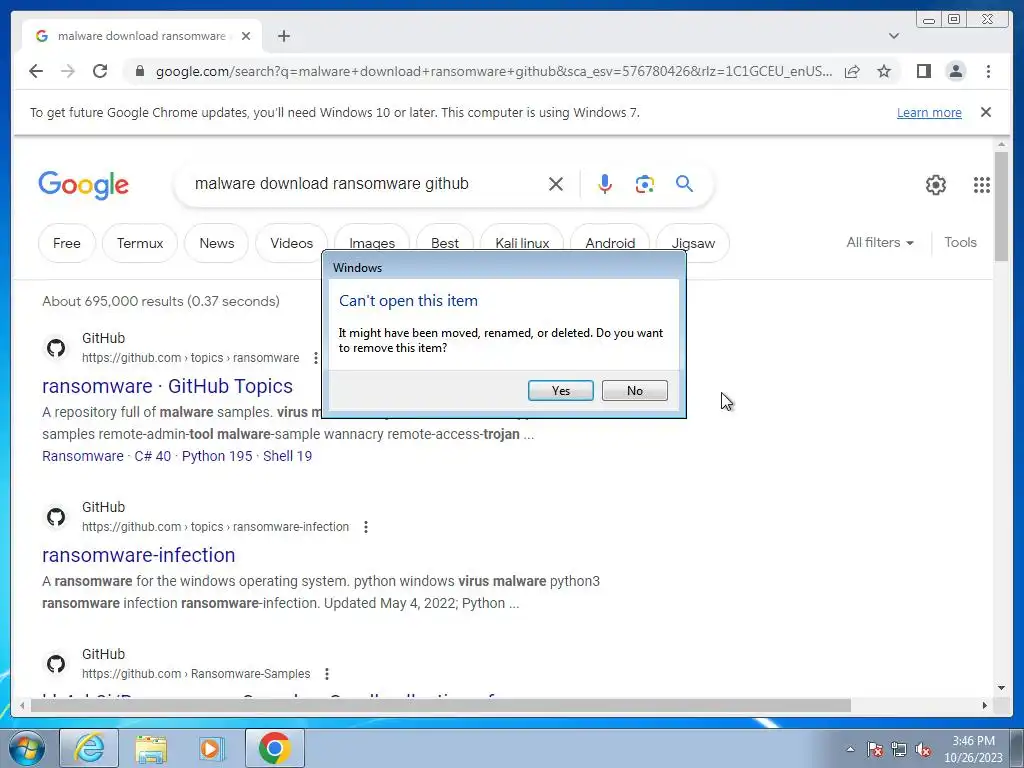Switch to the News results tab
This screenshot has width=1024, height=768.
[x=217, y=243]
